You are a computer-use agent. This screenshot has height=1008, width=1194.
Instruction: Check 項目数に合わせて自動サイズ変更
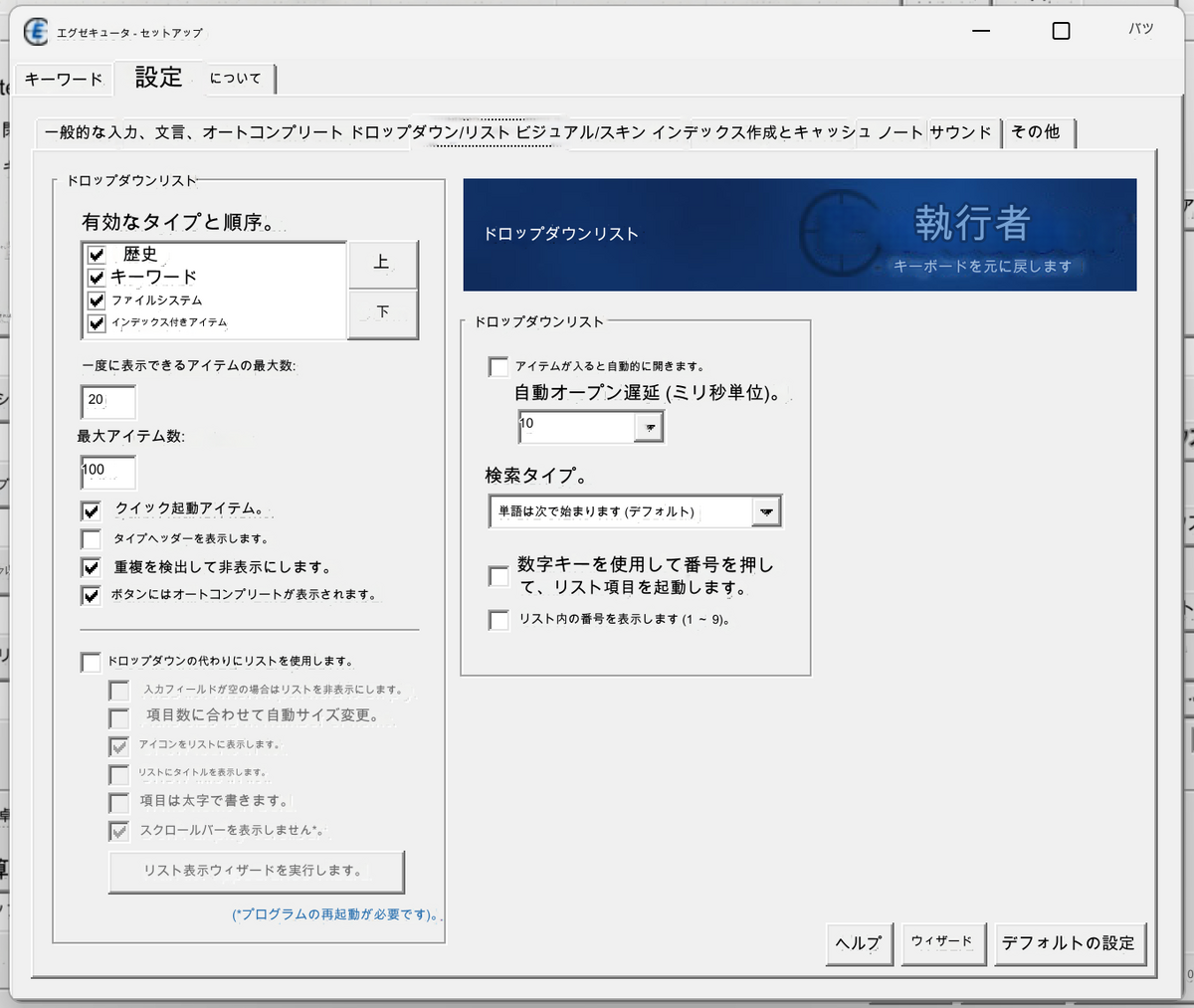tap(119, 717)
